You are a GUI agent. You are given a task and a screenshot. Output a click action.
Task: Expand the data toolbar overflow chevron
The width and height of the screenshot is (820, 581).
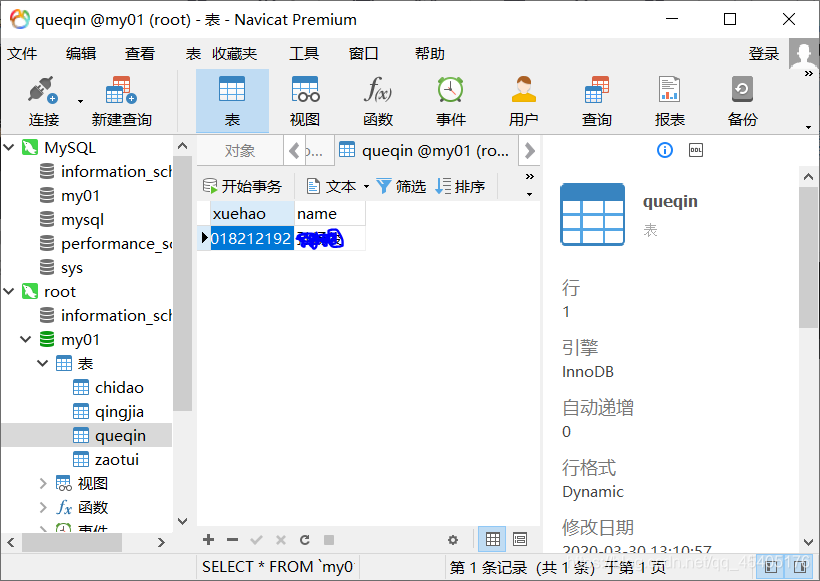[530, 177]
